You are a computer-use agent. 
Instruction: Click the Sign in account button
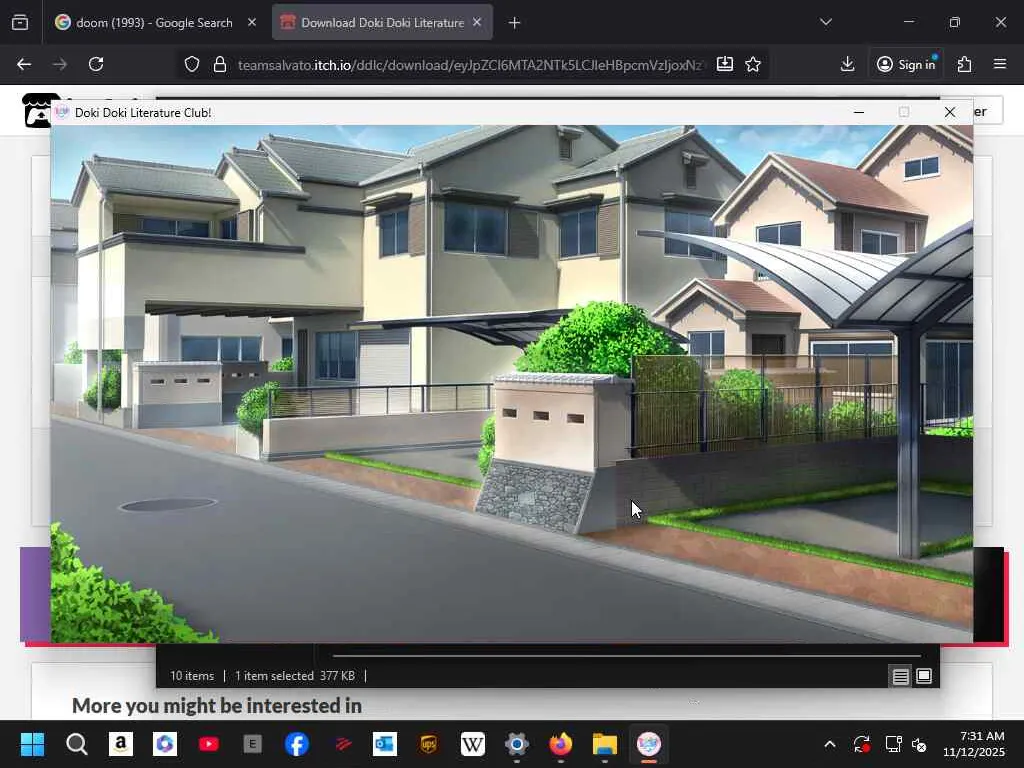tap(906, 64)
